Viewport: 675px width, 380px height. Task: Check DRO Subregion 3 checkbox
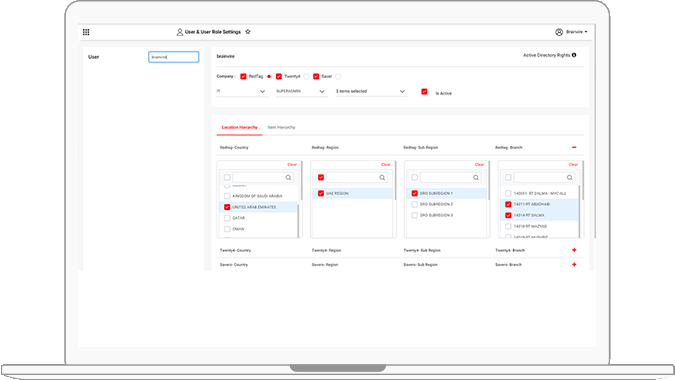(x=415, y=215)
